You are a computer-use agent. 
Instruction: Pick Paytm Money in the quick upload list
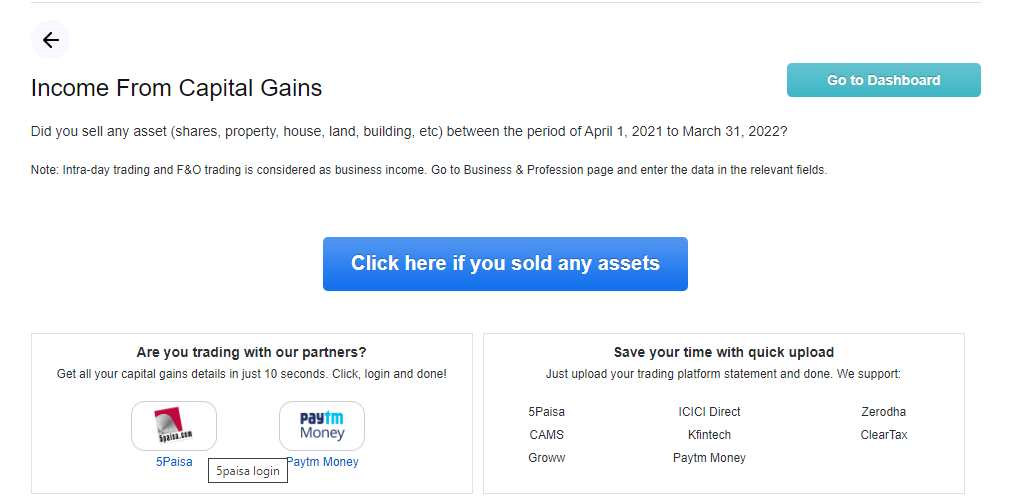tap(709, 458)
